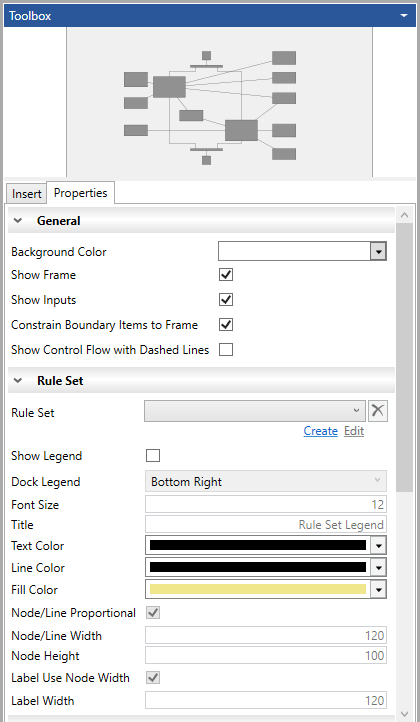
Task: Collapse the Rule Set section chevron
Action: (18, 381)
